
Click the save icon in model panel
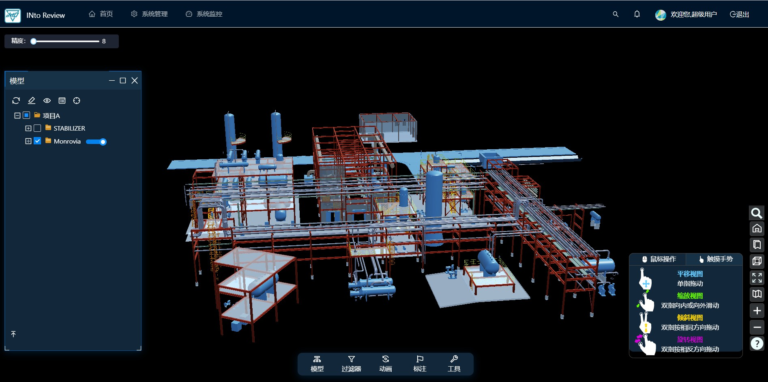pyautogui.click(x=62, y=100)
